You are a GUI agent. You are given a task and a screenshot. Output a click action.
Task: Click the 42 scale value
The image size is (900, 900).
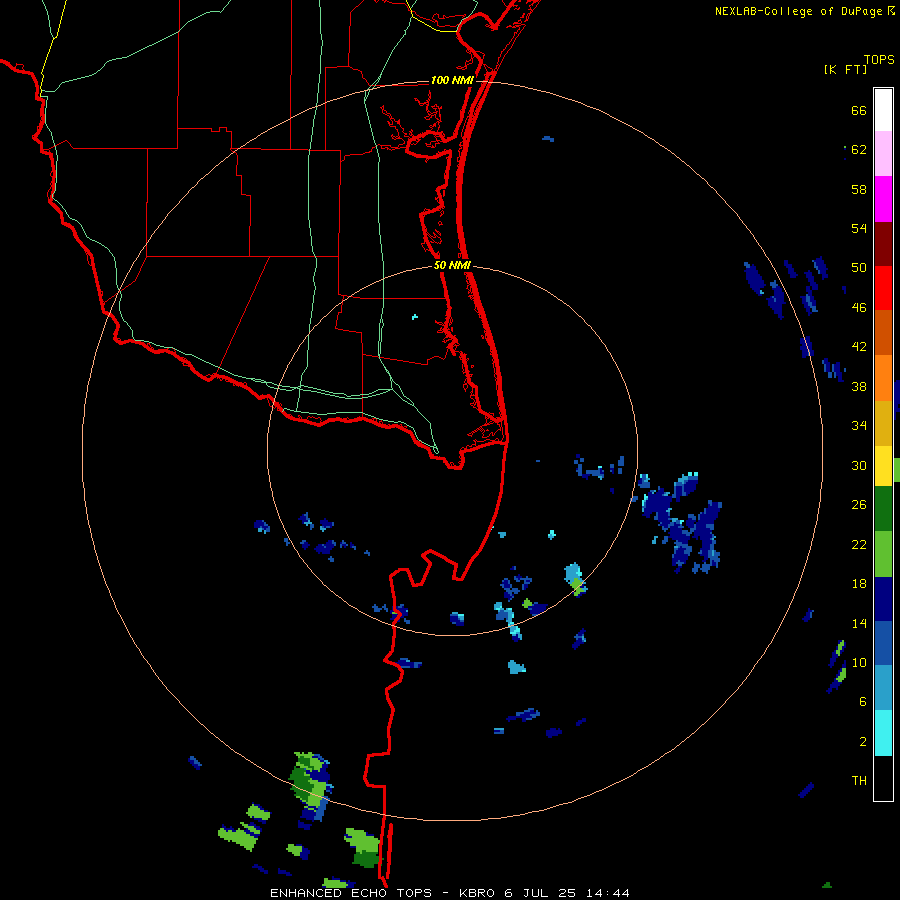click(859, 347)
